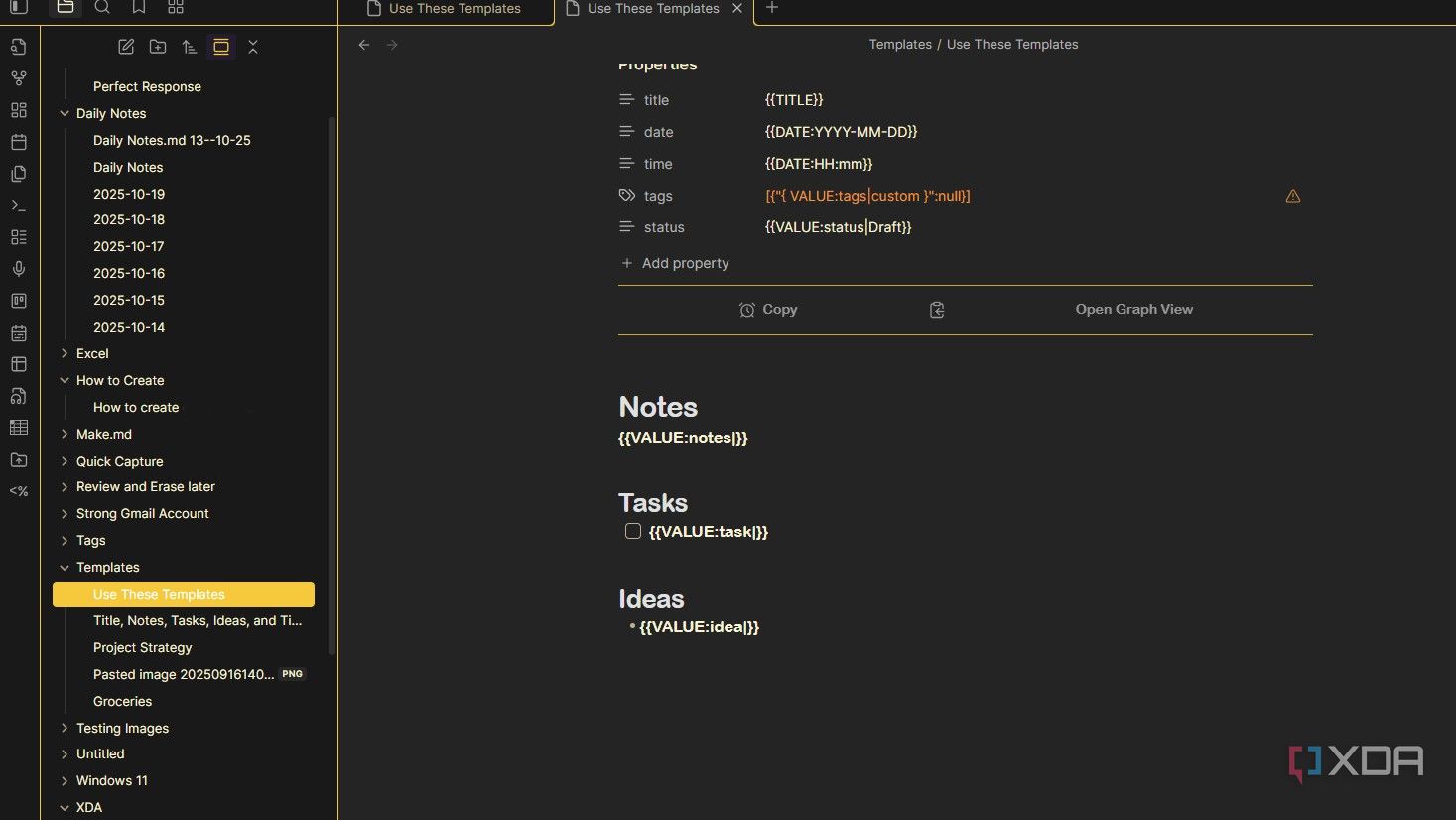Open the Project Strategy note
The height and width of the screenshot is (820, 1456).
tap(143, 647)
